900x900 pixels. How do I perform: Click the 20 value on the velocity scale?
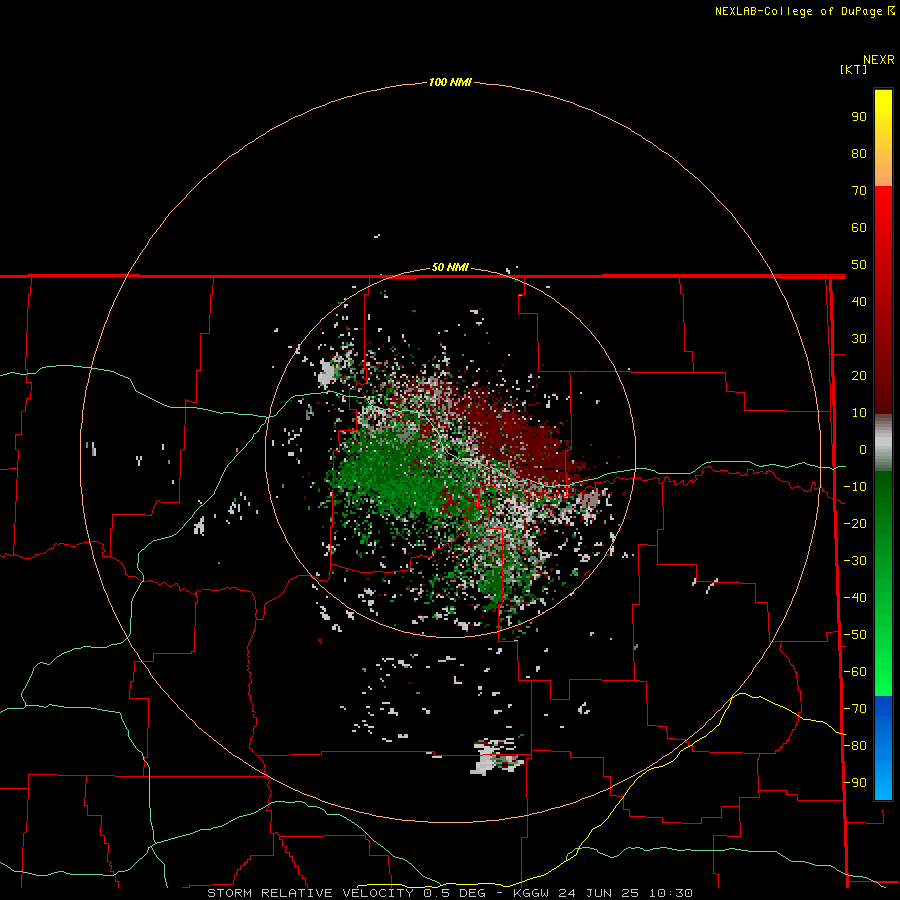pos(859,375)
